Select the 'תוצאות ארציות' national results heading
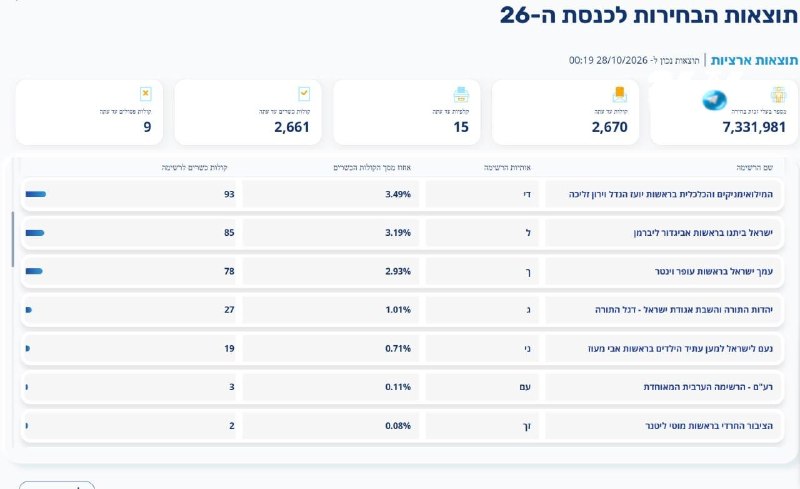The width and height of the screenshot is (800, 489). (x=754, y=60)
